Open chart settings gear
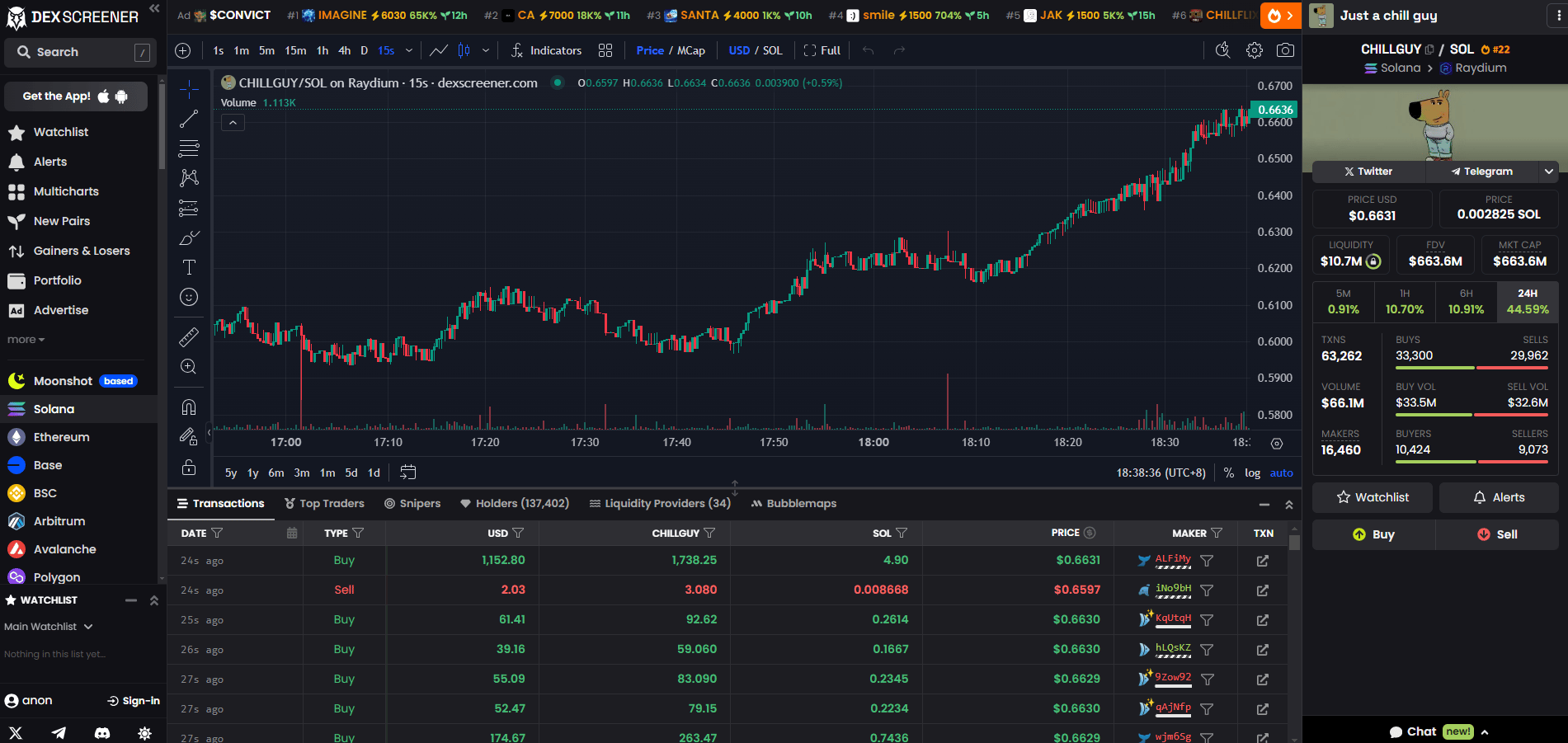The image size is (1568, 743). tap(1255, 50)
